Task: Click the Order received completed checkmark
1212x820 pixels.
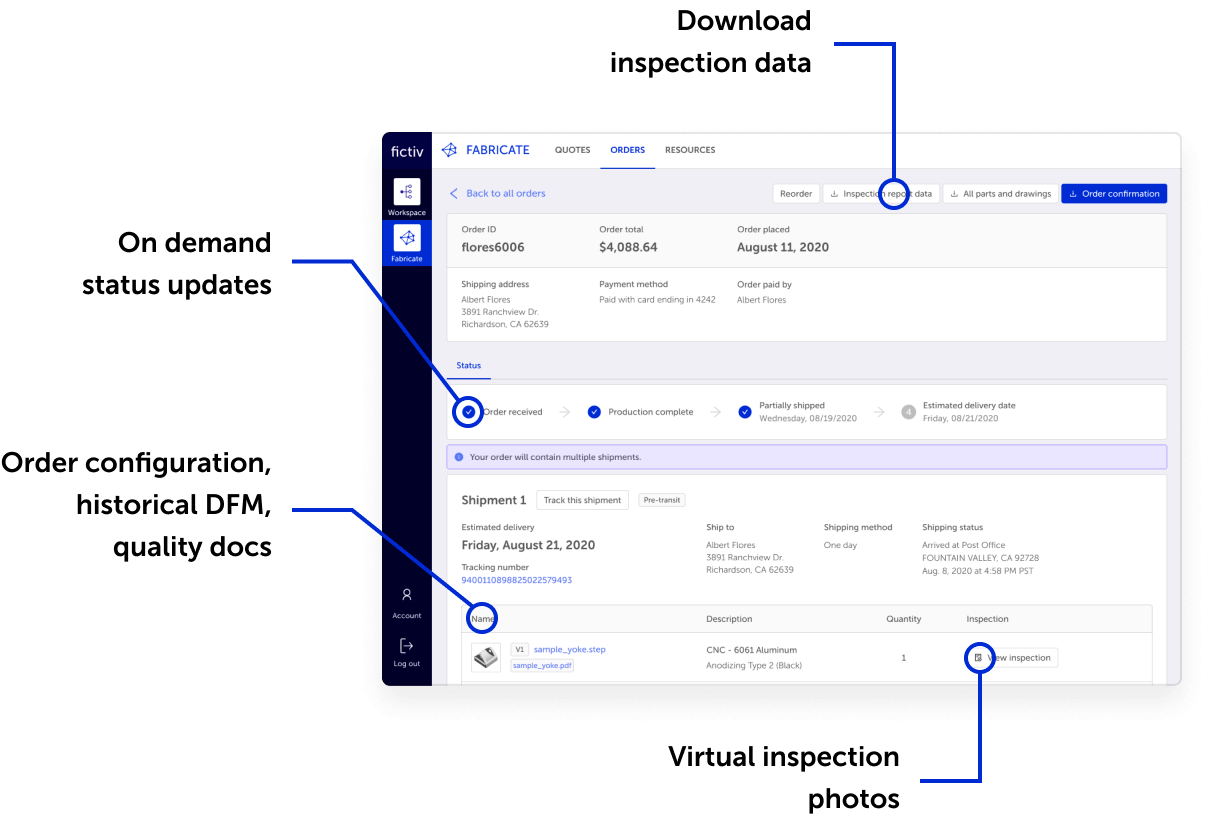Action: (467, 411)
